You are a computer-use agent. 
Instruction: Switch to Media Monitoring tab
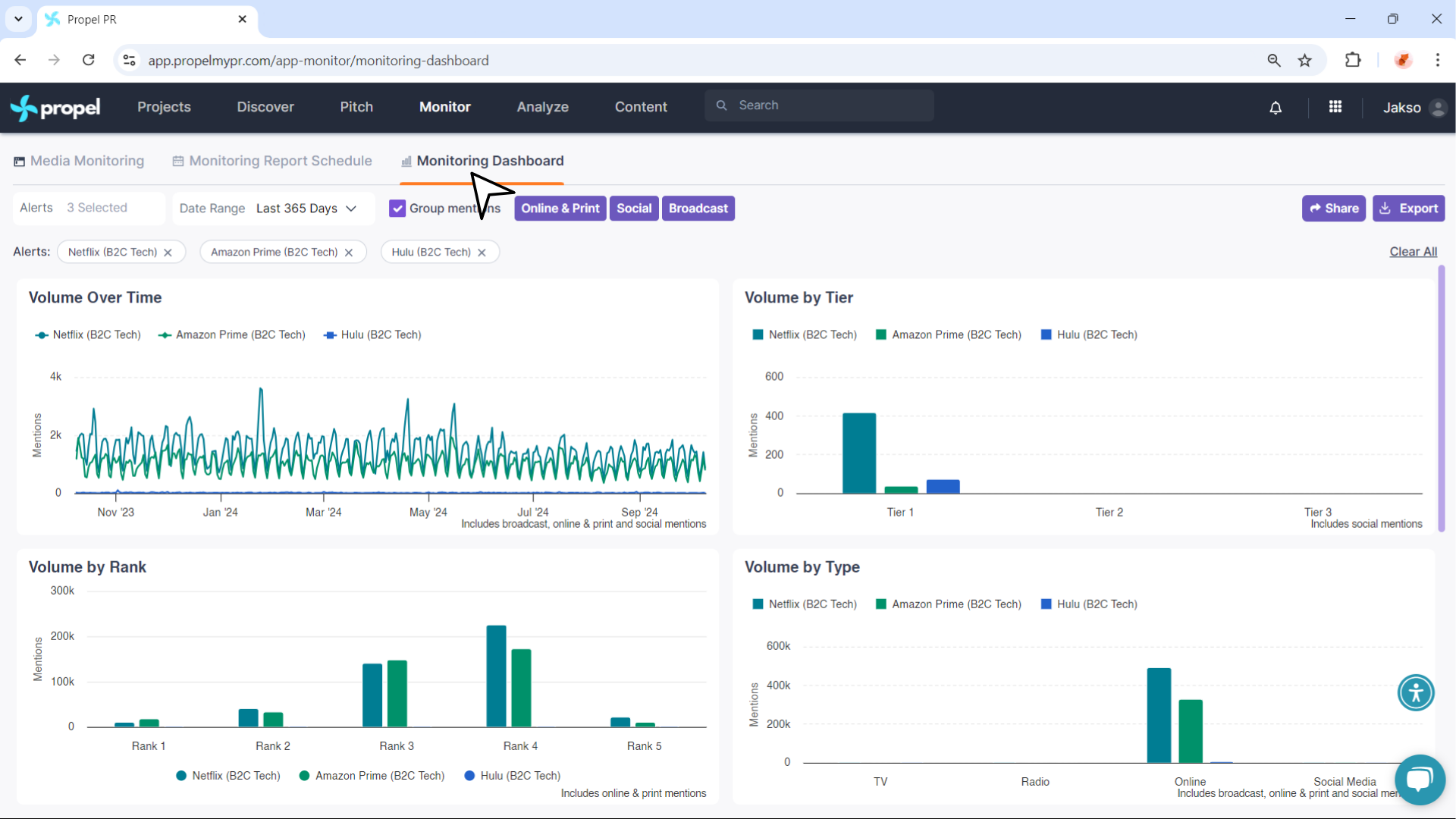(x=79, y=161)
